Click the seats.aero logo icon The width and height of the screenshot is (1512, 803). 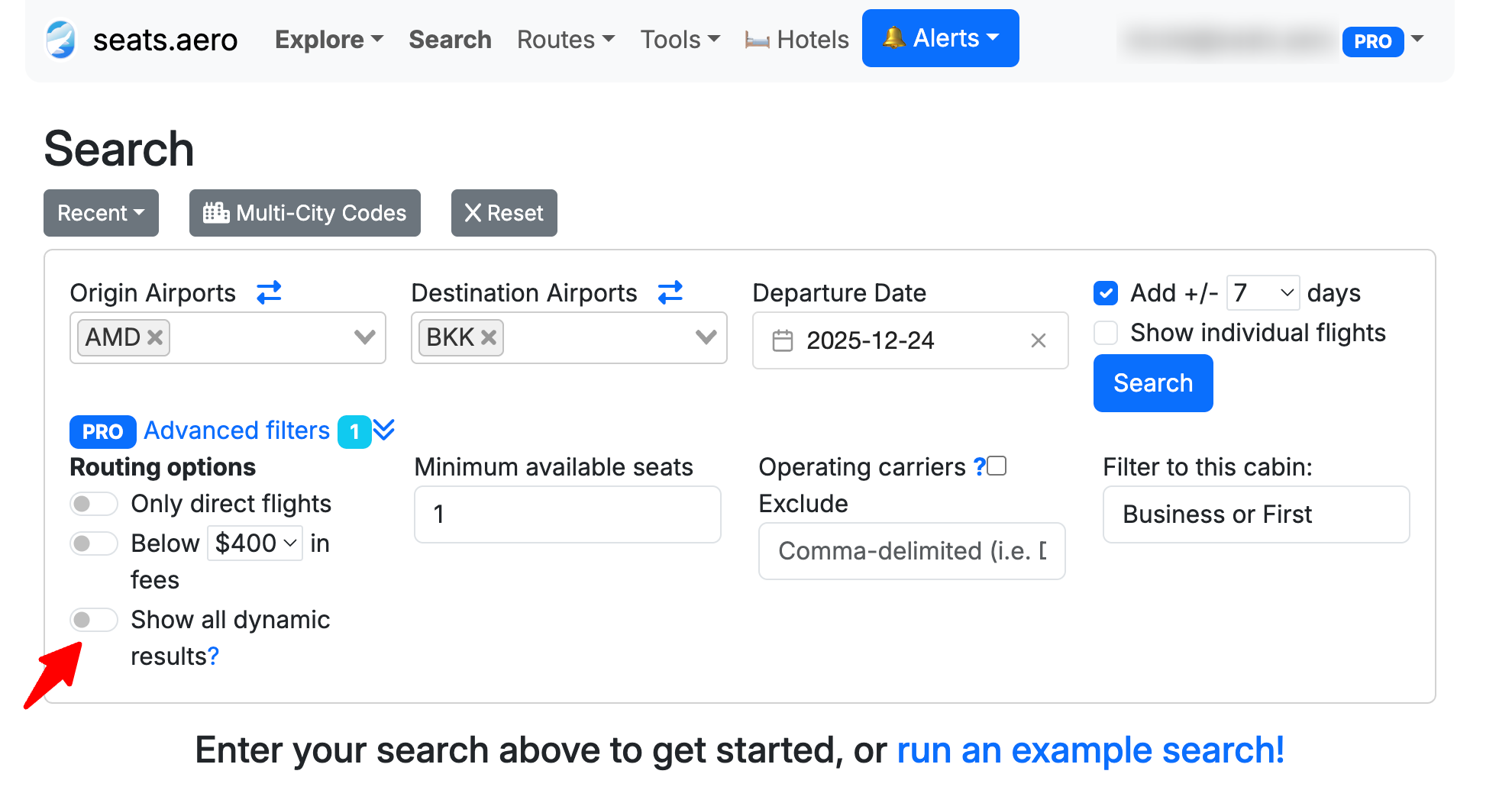(60, 40)
